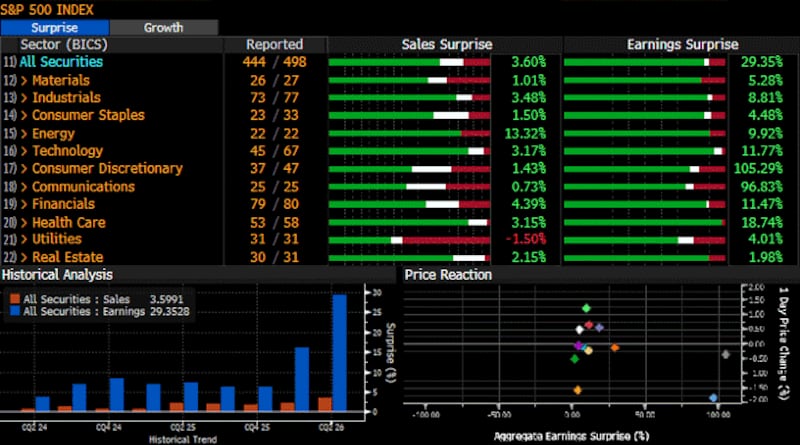Expand the Utilities sector chevron
Viewport: 800px width, 445px height.
click(24, 239)
